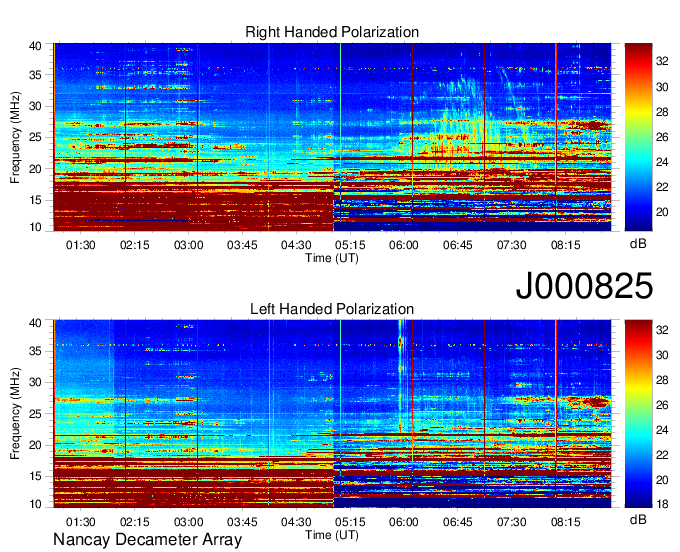Click the 04:30 tick on the upper time axis

click(296, 245)
